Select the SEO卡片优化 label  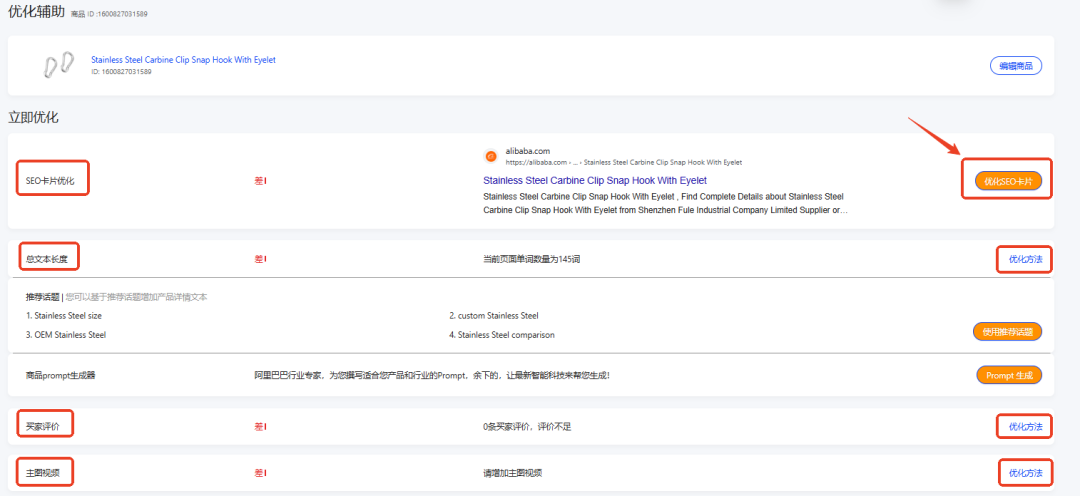tap(51, 181)
